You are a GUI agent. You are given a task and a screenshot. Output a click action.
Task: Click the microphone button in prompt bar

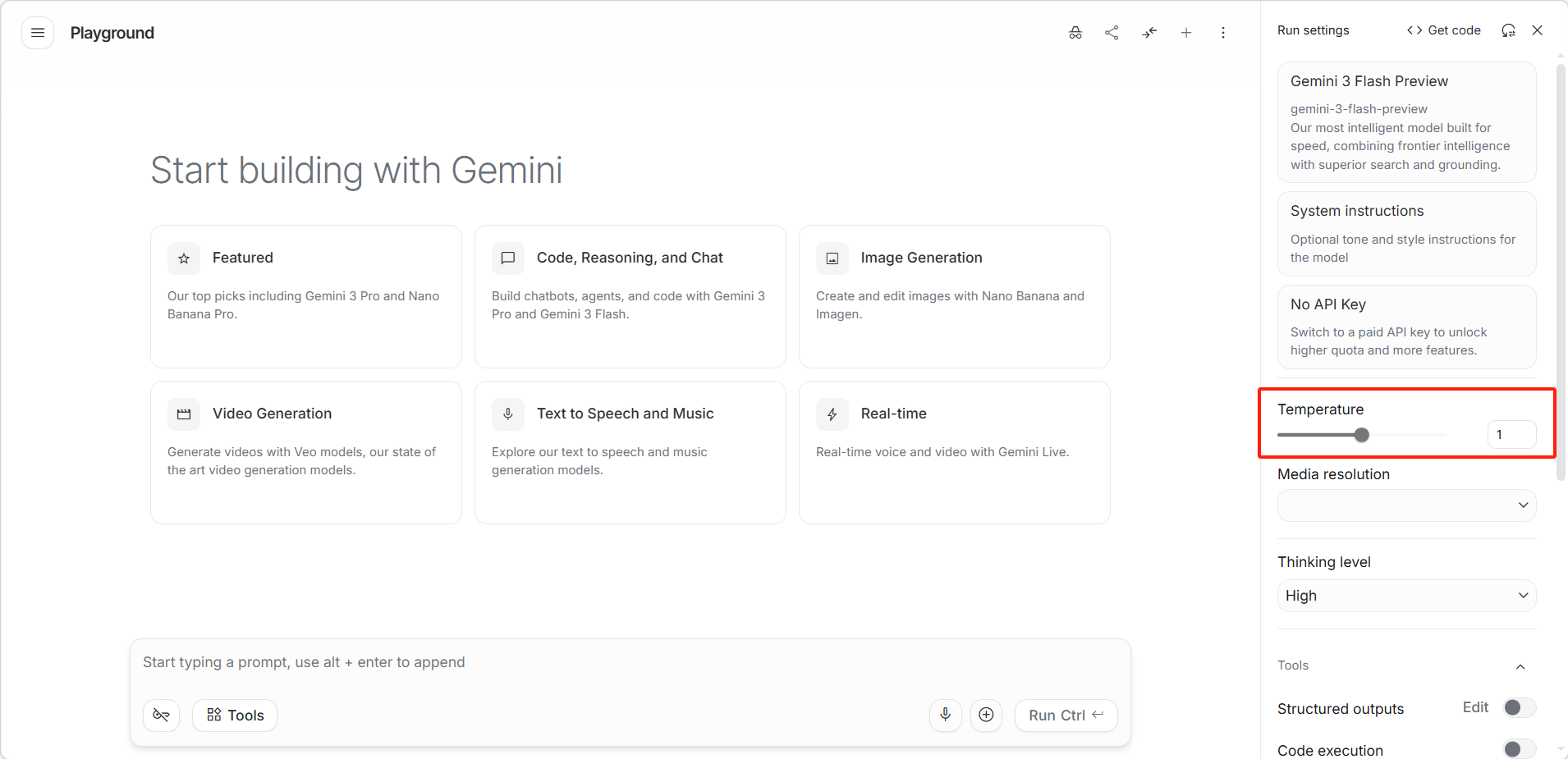946,716
